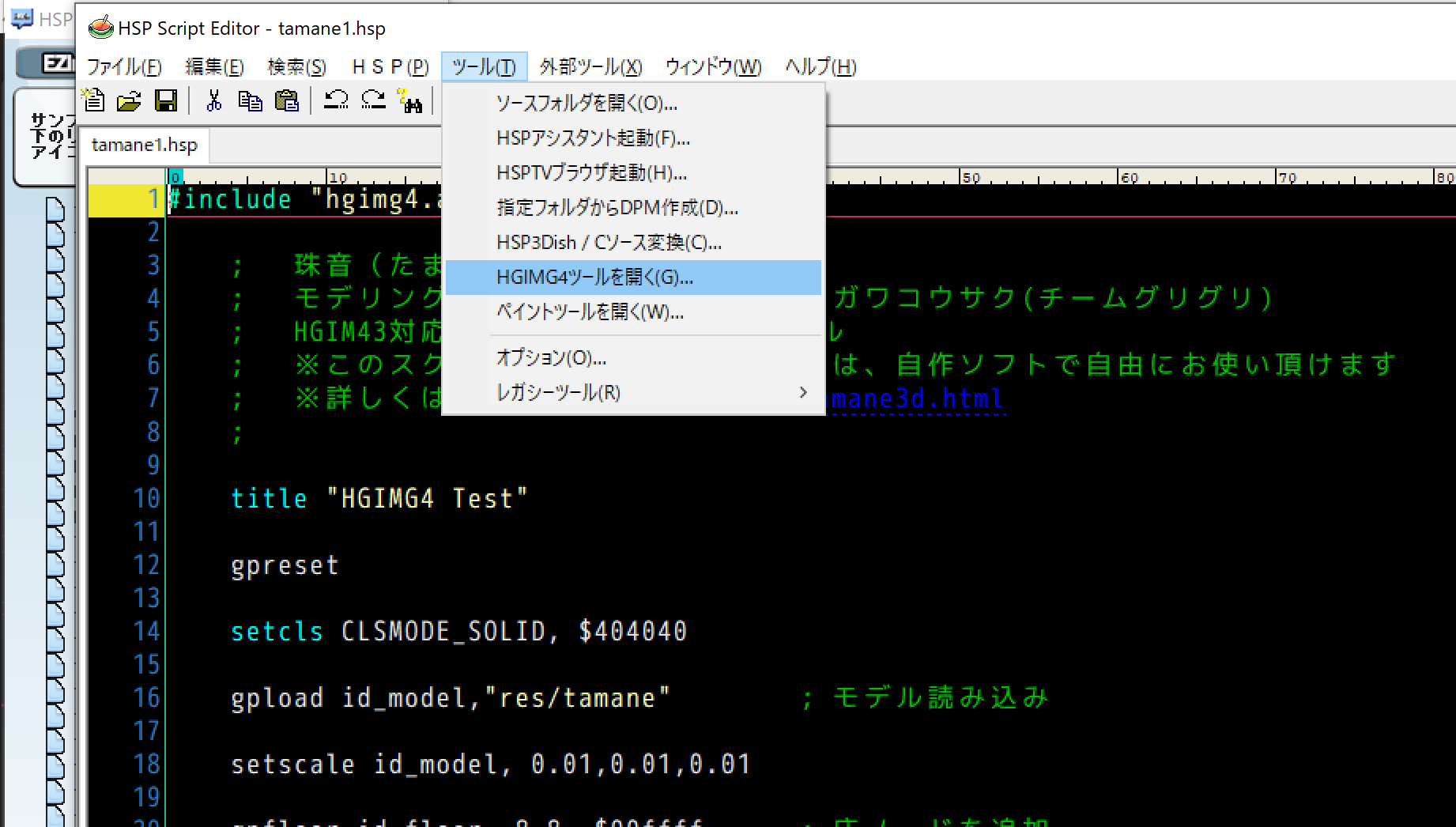This screenshot has width=1456, height=827.
Task: Select HSPTVブラウザ起動(H)... menu entry
Action: 633,173
